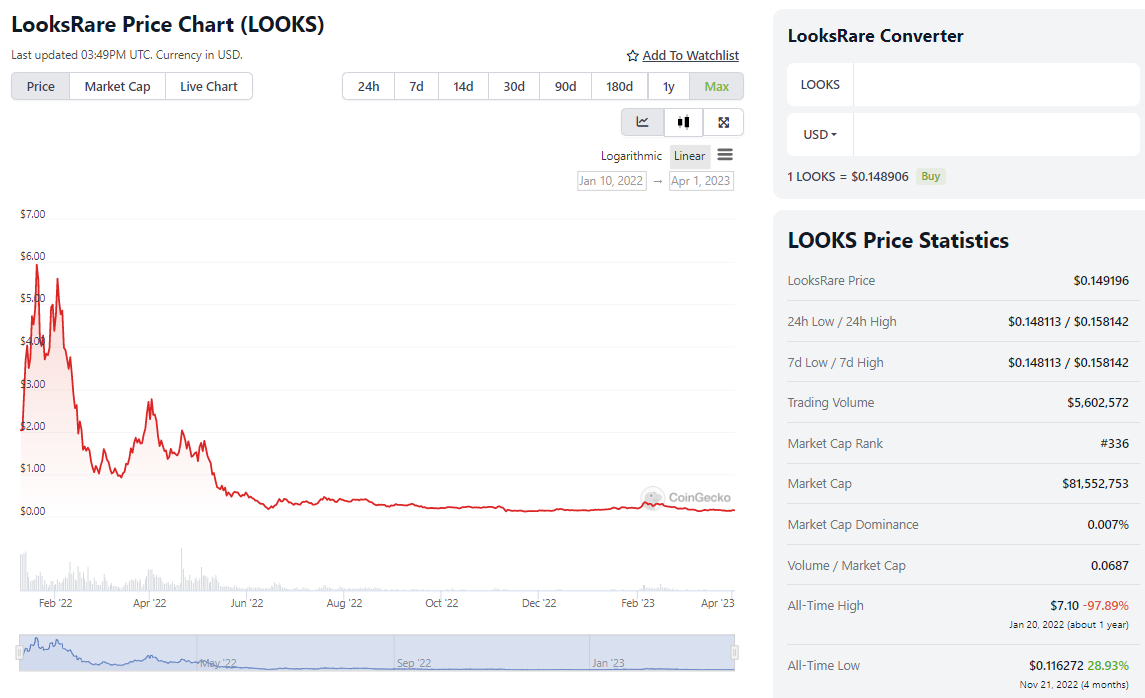Click the LooksRare Converter heading

[x=876, y=36]
